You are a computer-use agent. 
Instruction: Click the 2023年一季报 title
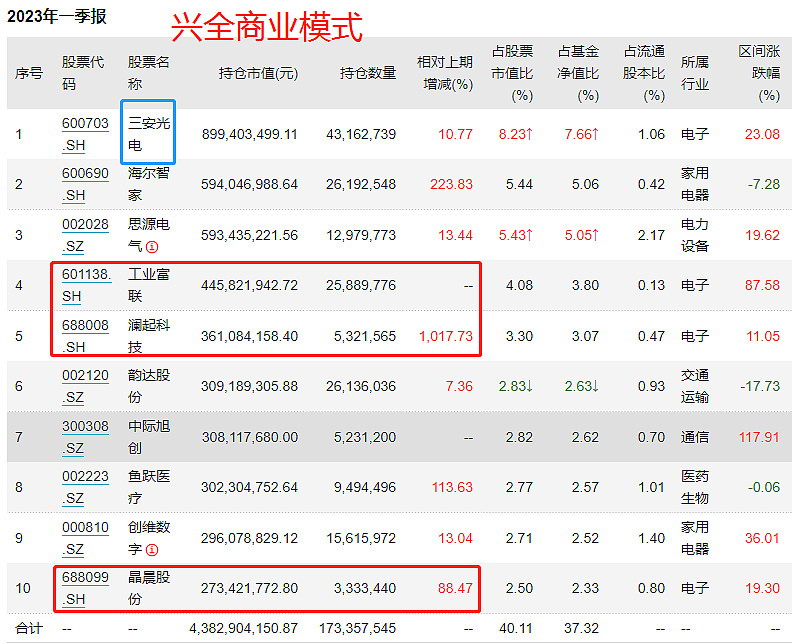click(57, 17)
